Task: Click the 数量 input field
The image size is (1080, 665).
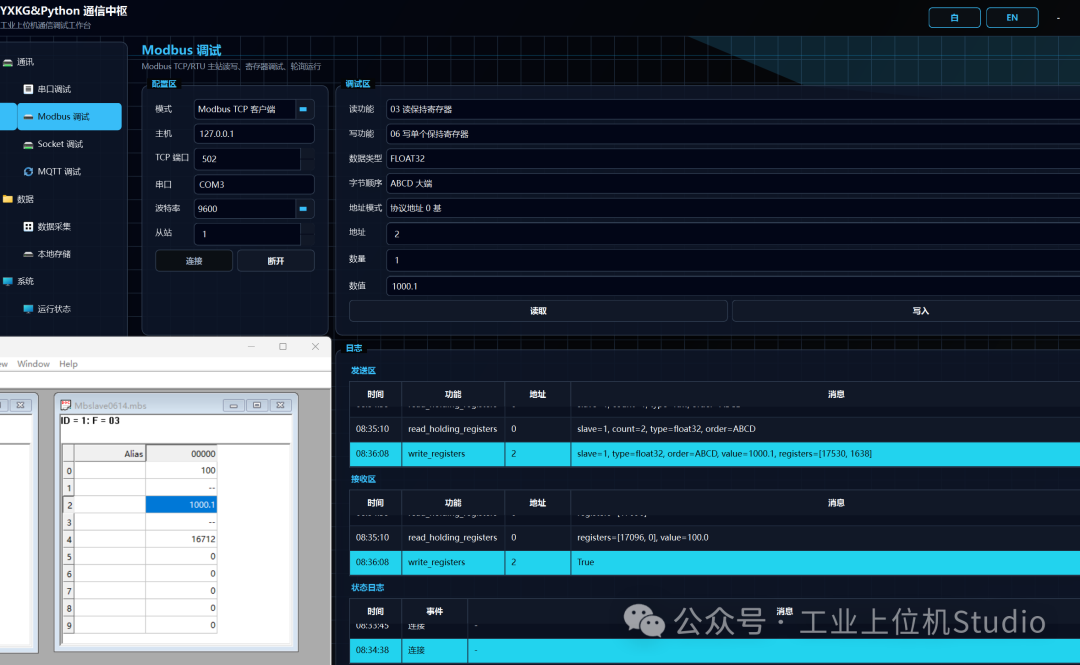Action: point(733,260)
